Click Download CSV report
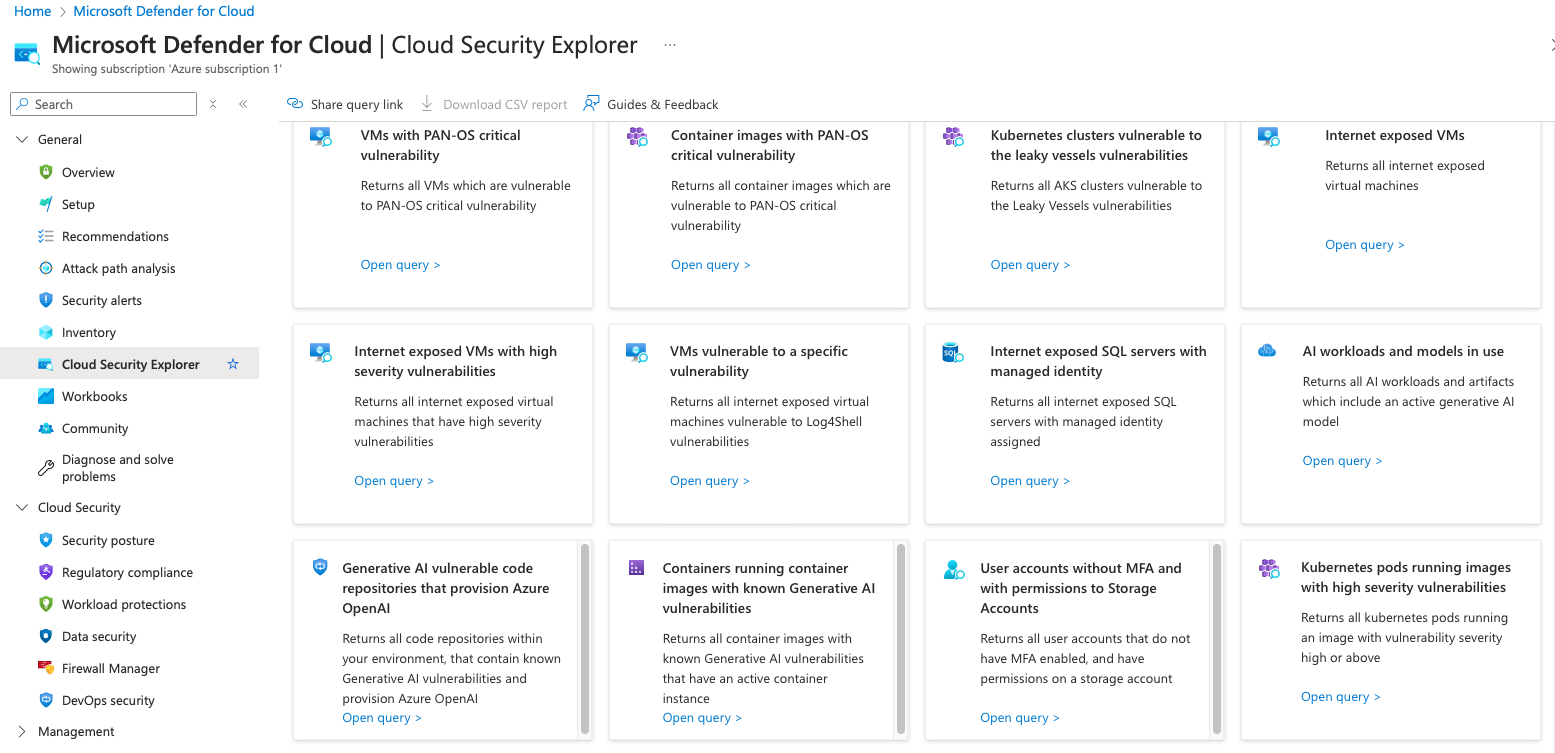The height and width of the screenshot is (753, 1555). pyautogui.click(x=494, y=104)
